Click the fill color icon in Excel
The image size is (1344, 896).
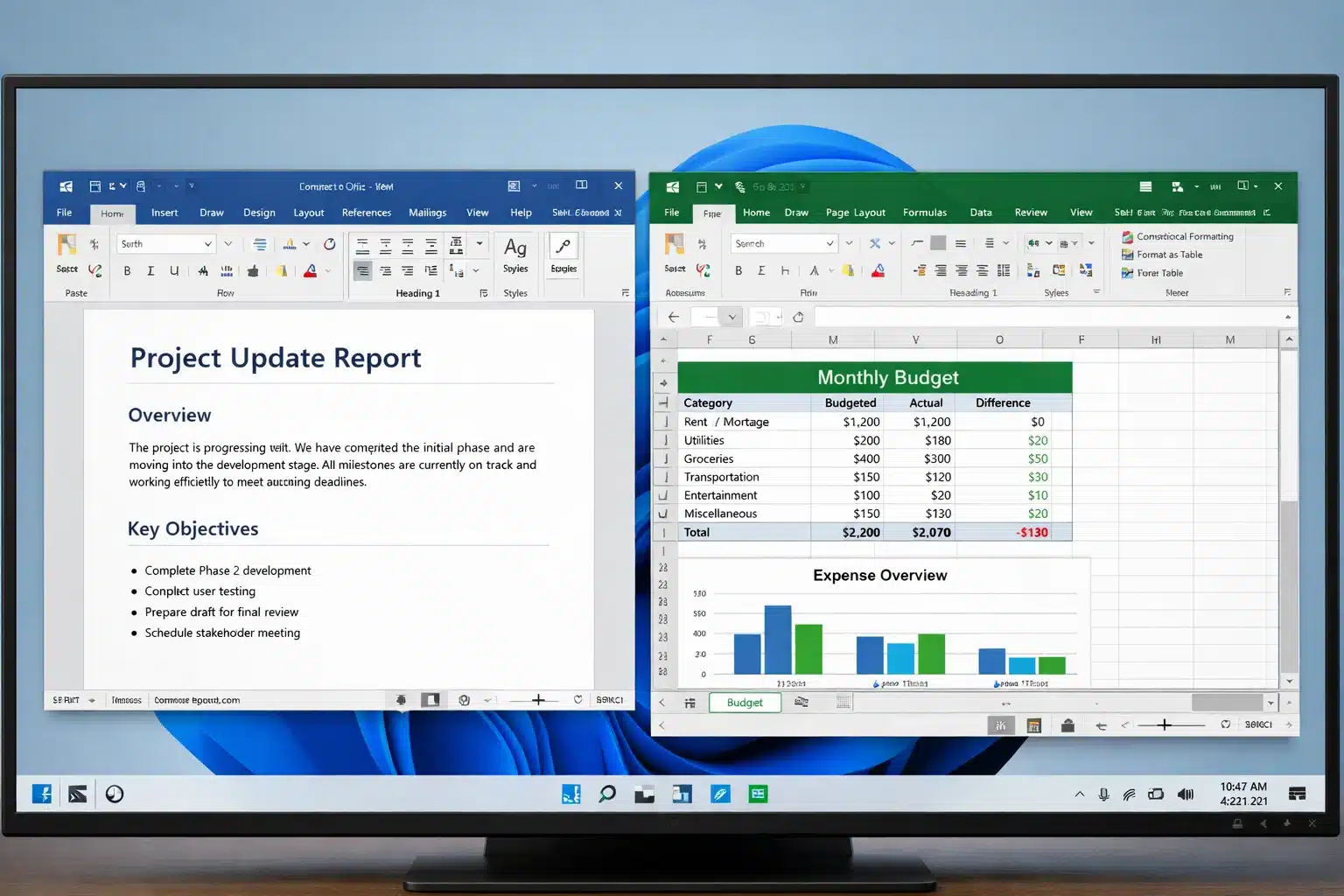coord(848,270)
